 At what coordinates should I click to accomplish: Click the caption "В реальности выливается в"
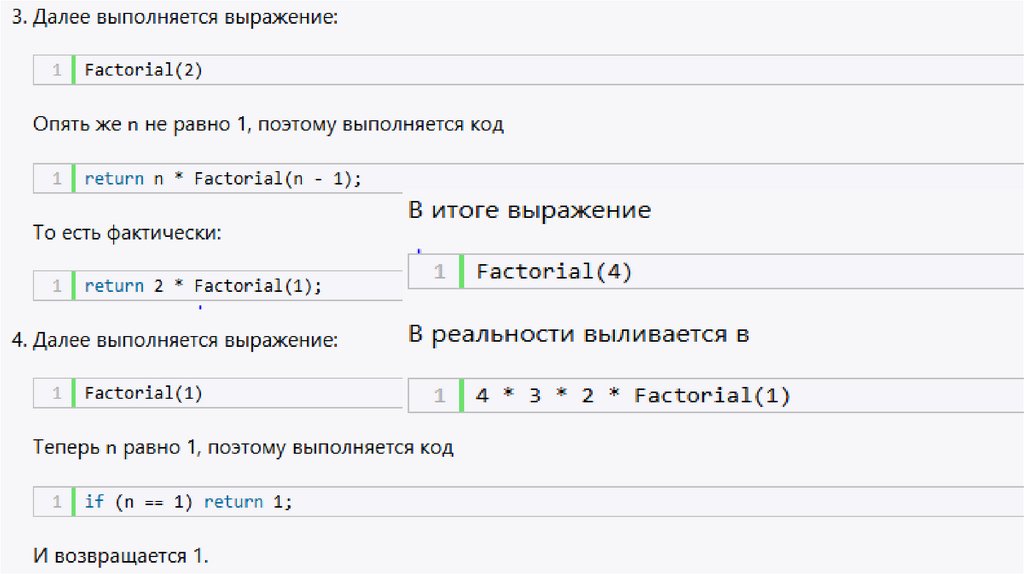click(x=578, y=334)
